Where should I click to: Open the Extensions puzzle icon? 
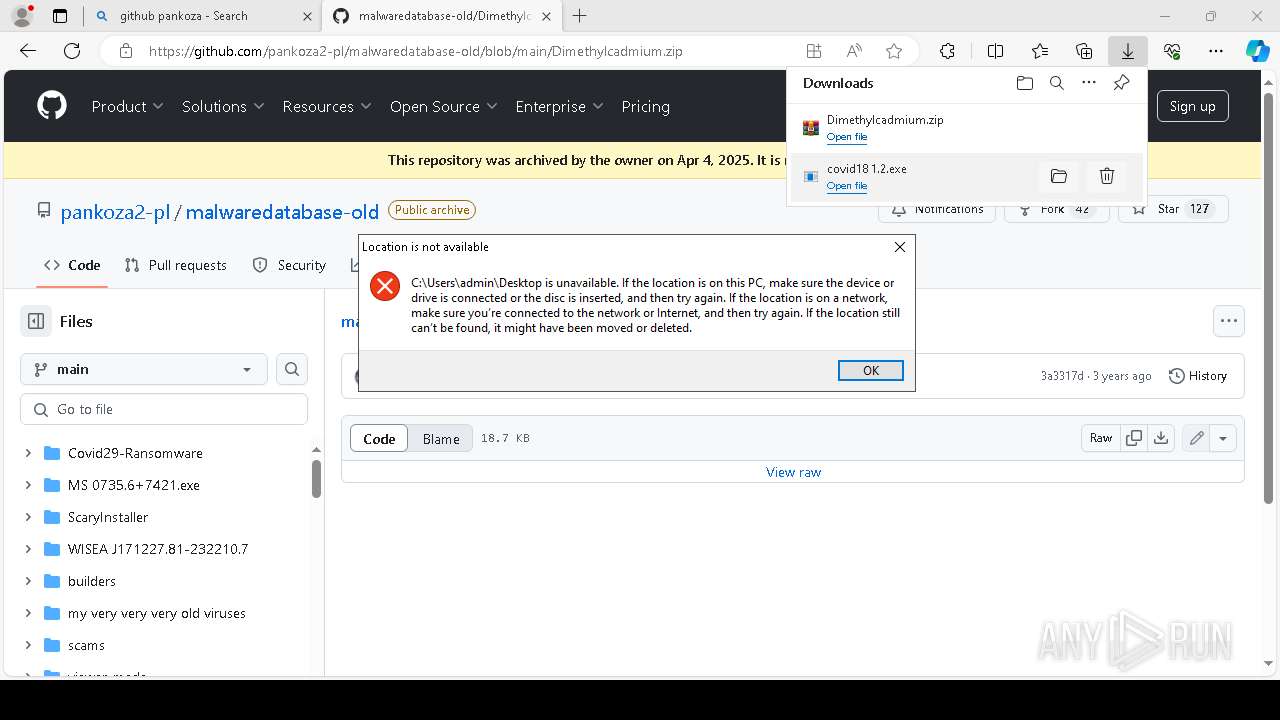coord(947,51)
